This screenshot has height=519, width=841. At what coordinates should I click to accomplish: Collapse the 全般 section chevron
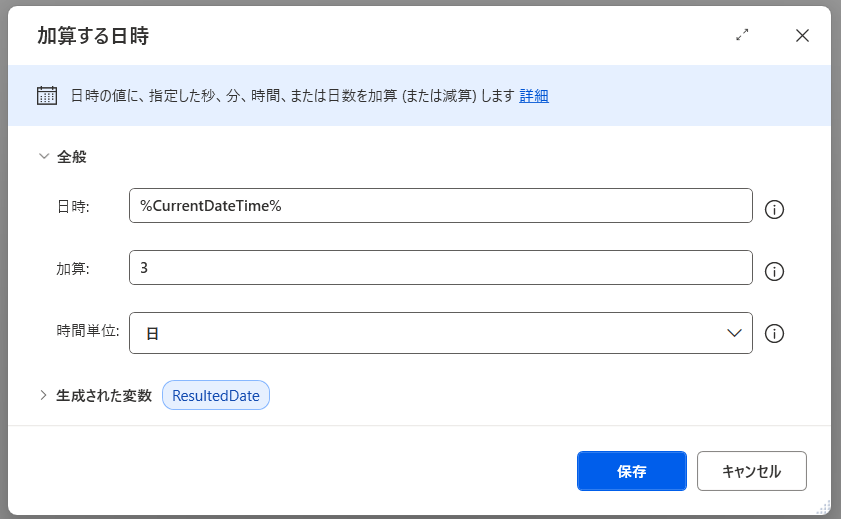click(43, 156)
